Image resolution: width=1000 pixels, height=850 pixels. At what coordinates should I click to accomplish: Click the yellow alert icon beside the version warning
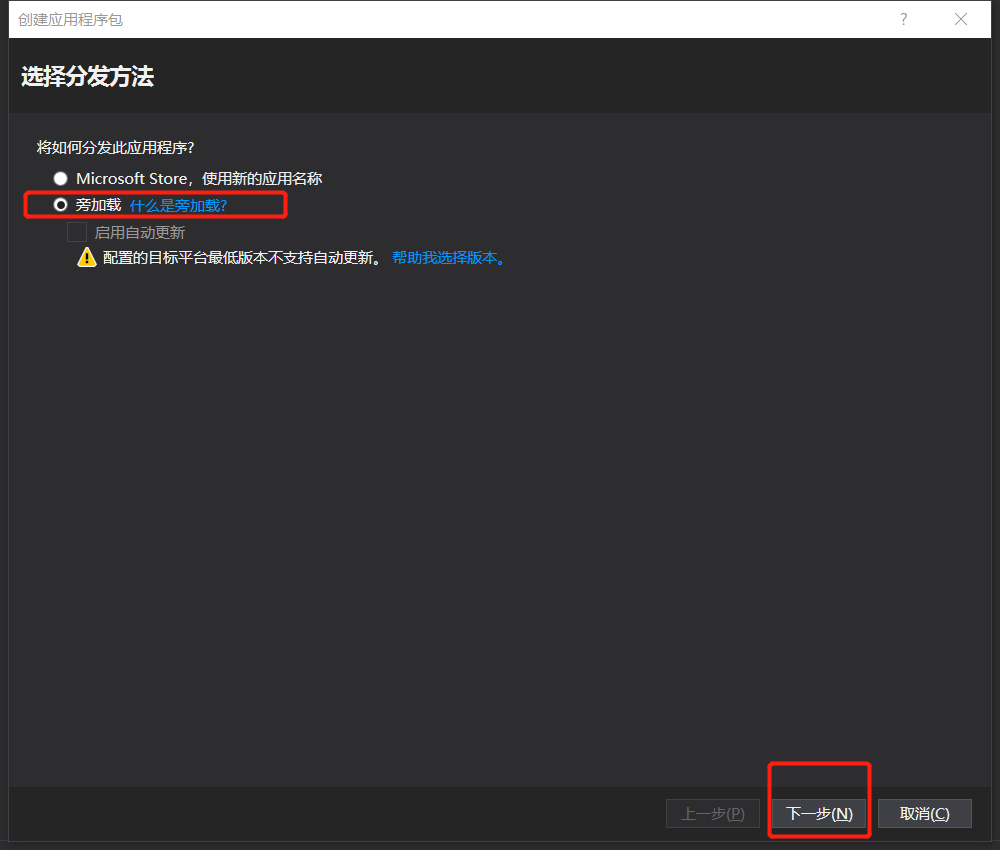point(86,257)
